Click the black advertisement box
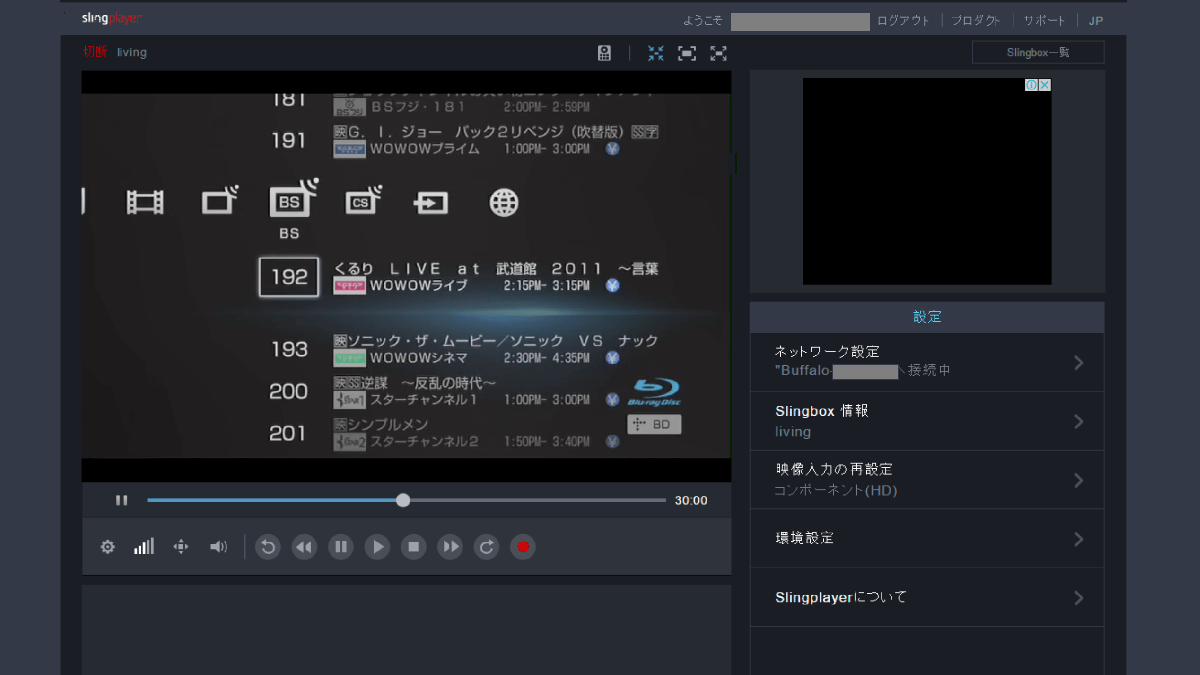This screenshot has height=675, width=1200. pyautogui.click(x=927, y=181)
